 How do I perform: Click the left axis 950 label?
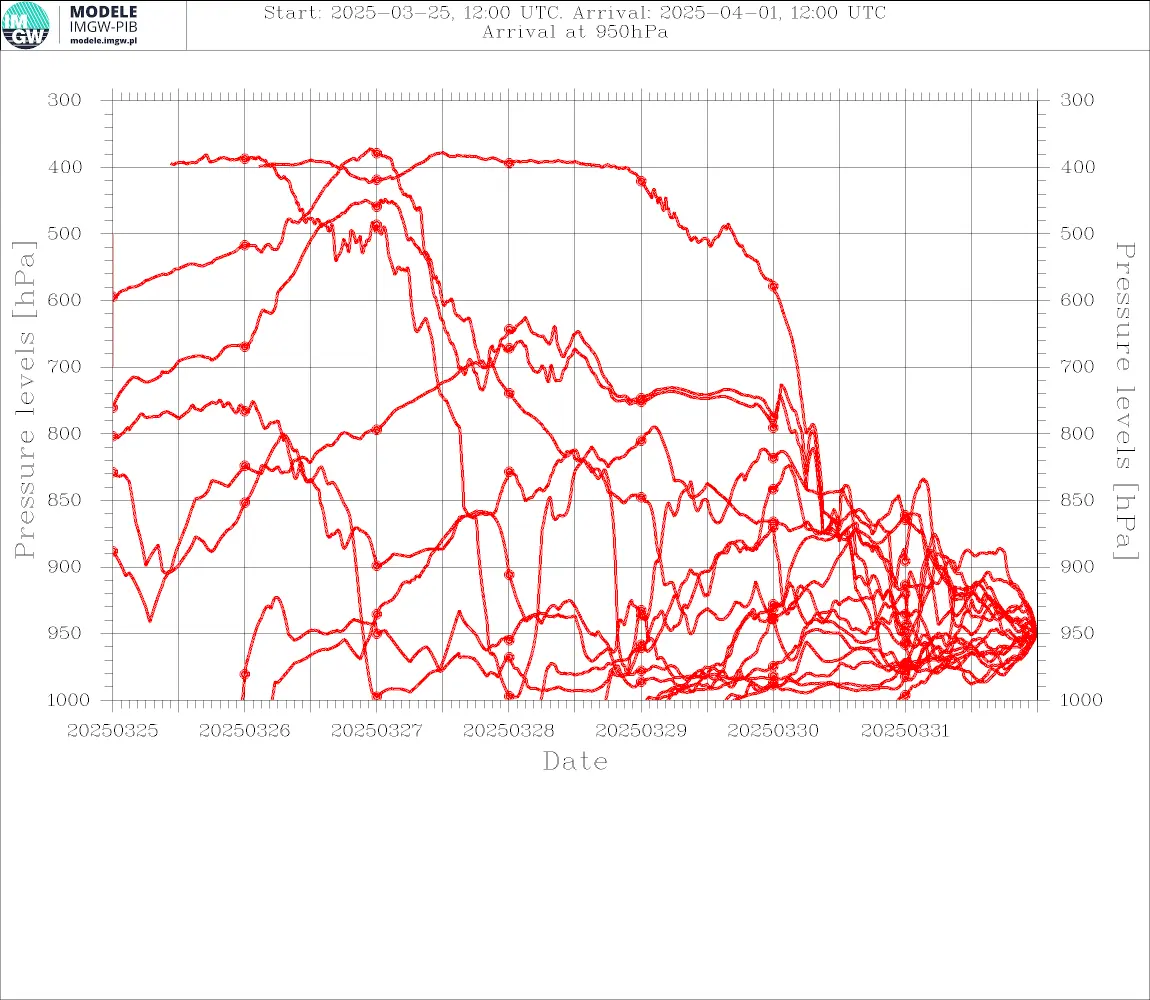(65, 632)
